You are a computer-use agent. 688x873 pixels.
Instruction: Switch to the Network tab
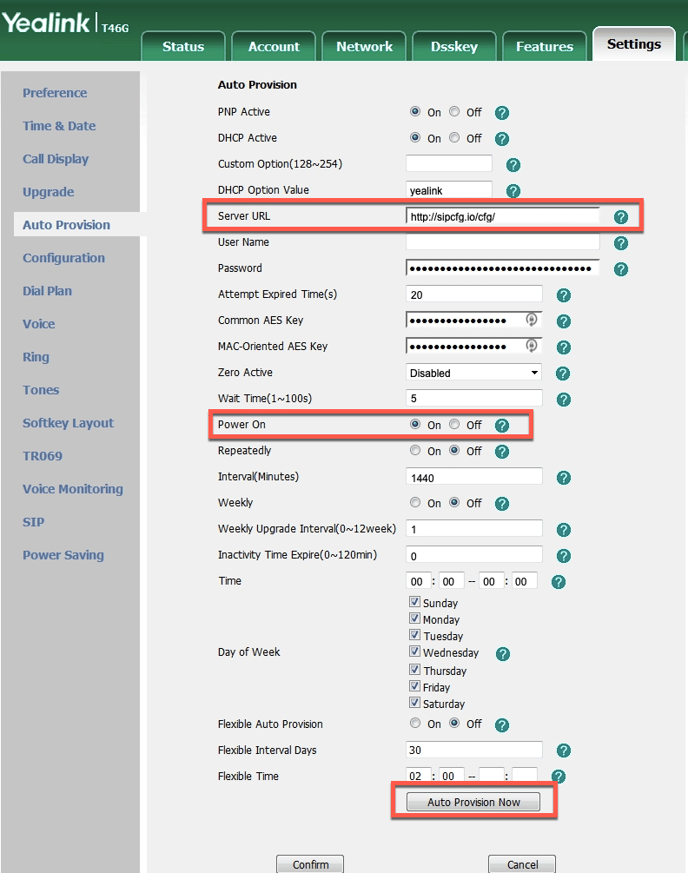click(364, 46)
